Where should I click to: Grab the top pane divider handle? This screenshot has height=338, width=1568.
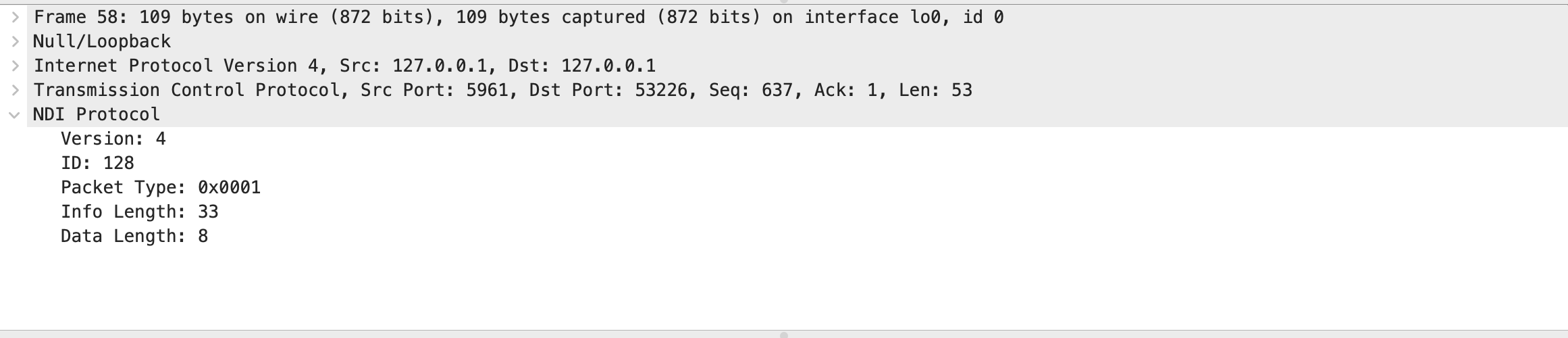(x=784, y=2)
